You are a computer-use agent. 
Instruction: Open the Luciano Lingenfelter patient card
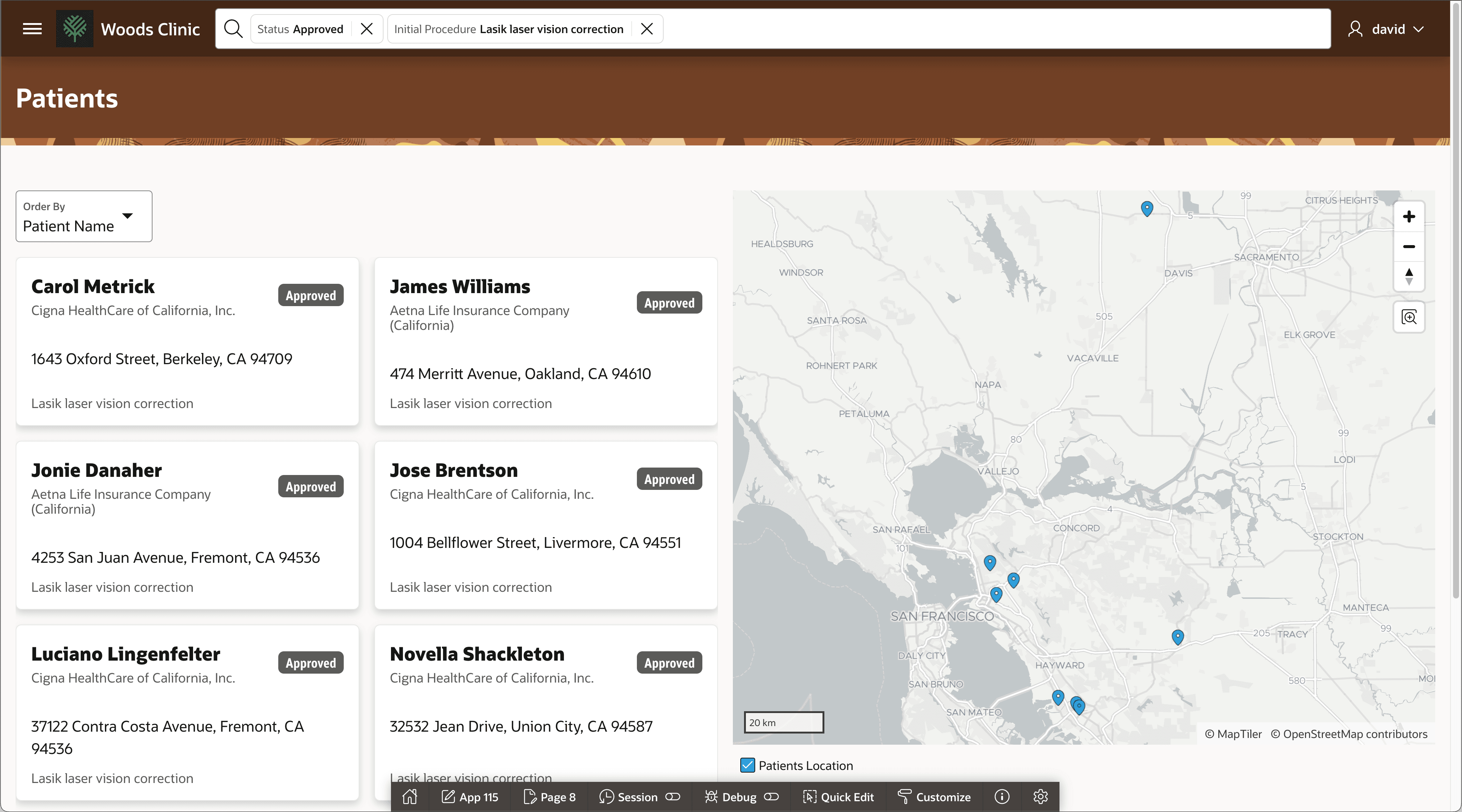click(187, 713)
